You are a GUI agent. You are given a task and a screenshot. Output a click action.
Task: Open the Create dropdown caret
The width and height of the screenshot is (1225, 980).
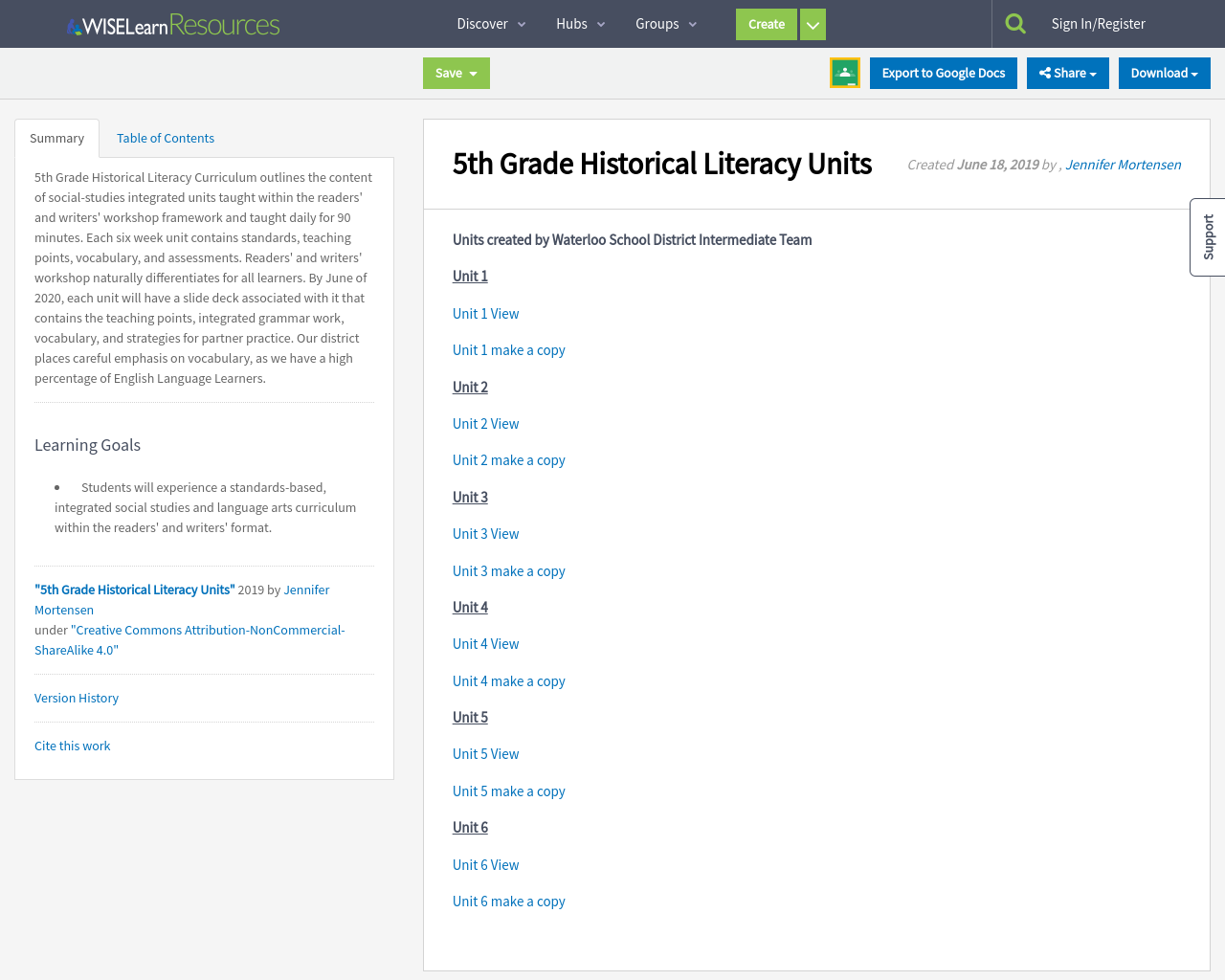pyautogui.click(x=812, y=24)
